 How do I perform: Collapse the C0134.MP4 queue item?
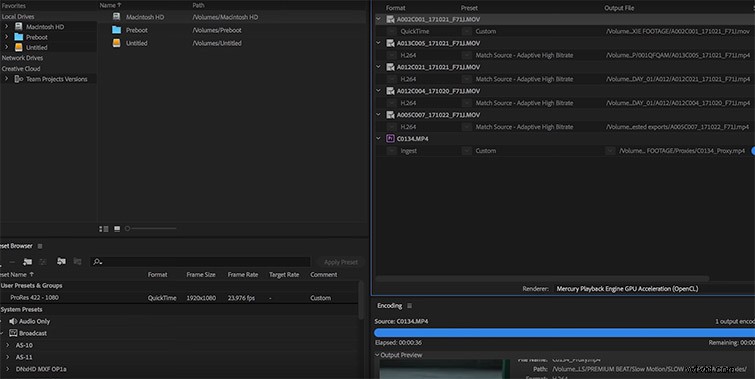[x=378, y=139]
